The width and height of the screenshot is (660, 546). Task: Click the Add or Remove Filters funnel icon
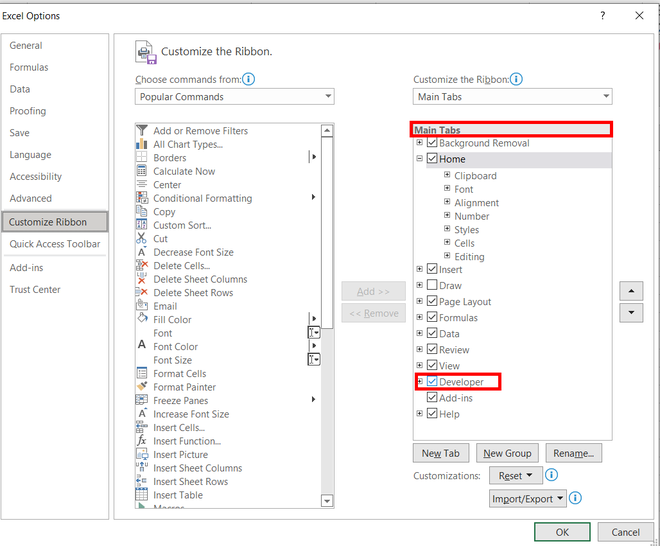pos(142,131)
